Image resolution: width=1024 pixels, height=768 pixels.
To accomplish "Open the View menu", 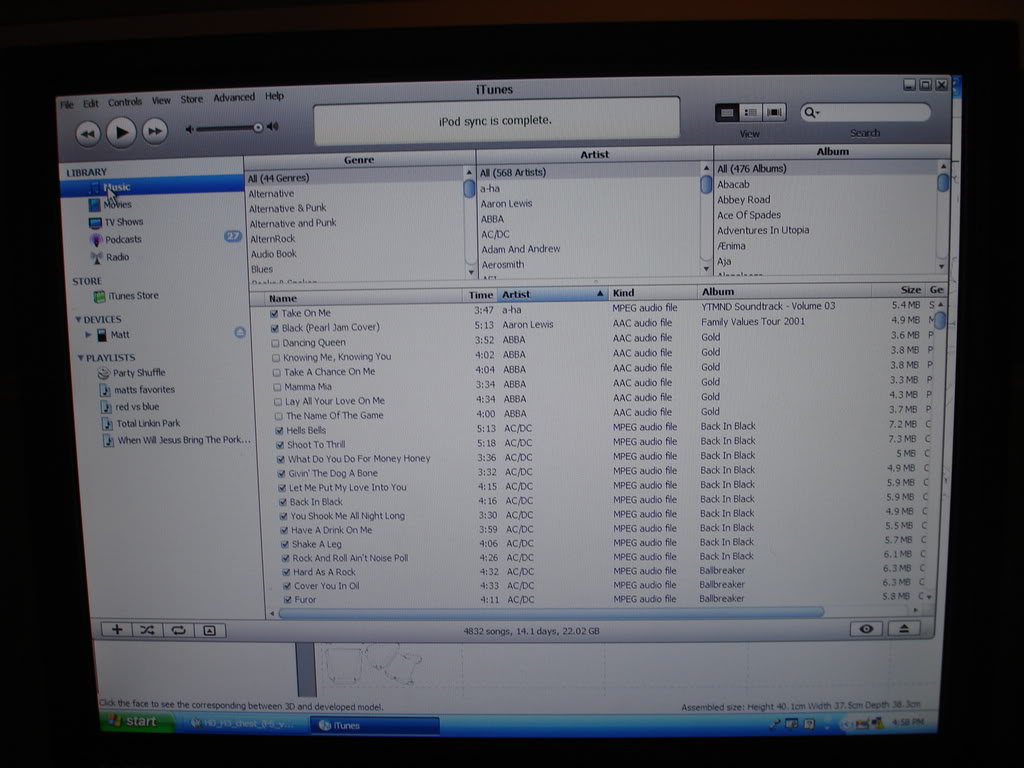I will 161,101.
